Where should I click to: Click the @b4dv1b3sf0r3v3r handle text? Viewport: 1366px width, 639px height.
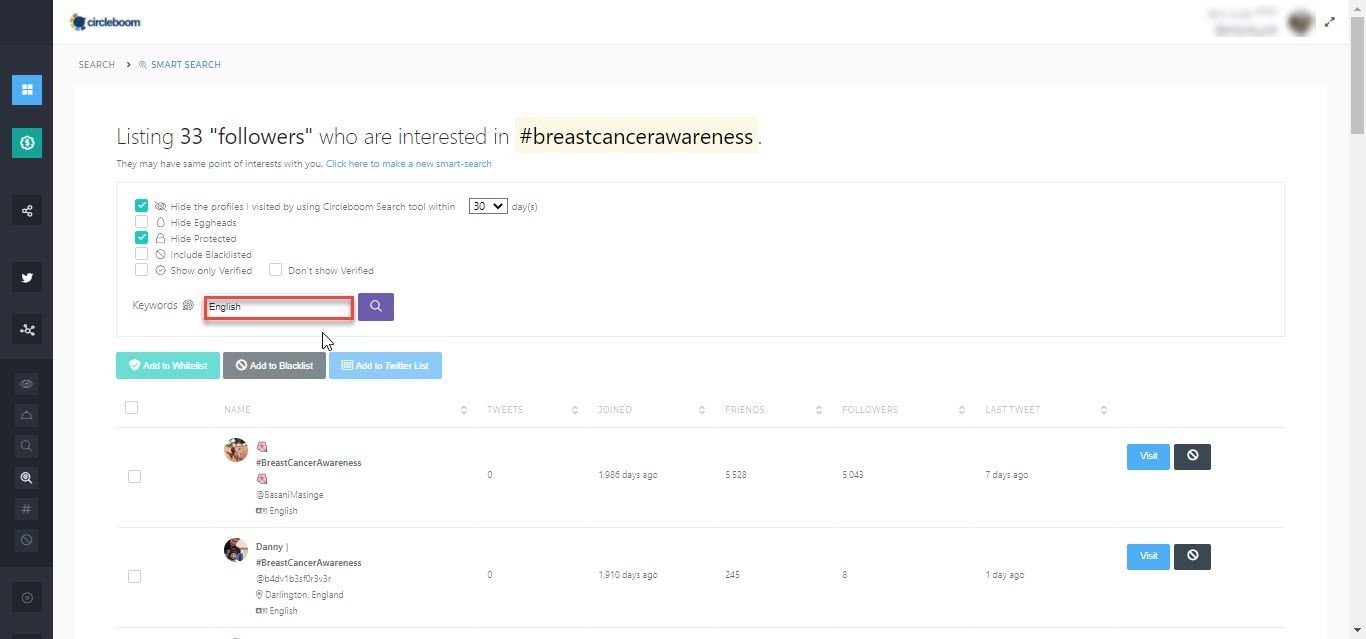pyautogui.click(x=294, y=579)
